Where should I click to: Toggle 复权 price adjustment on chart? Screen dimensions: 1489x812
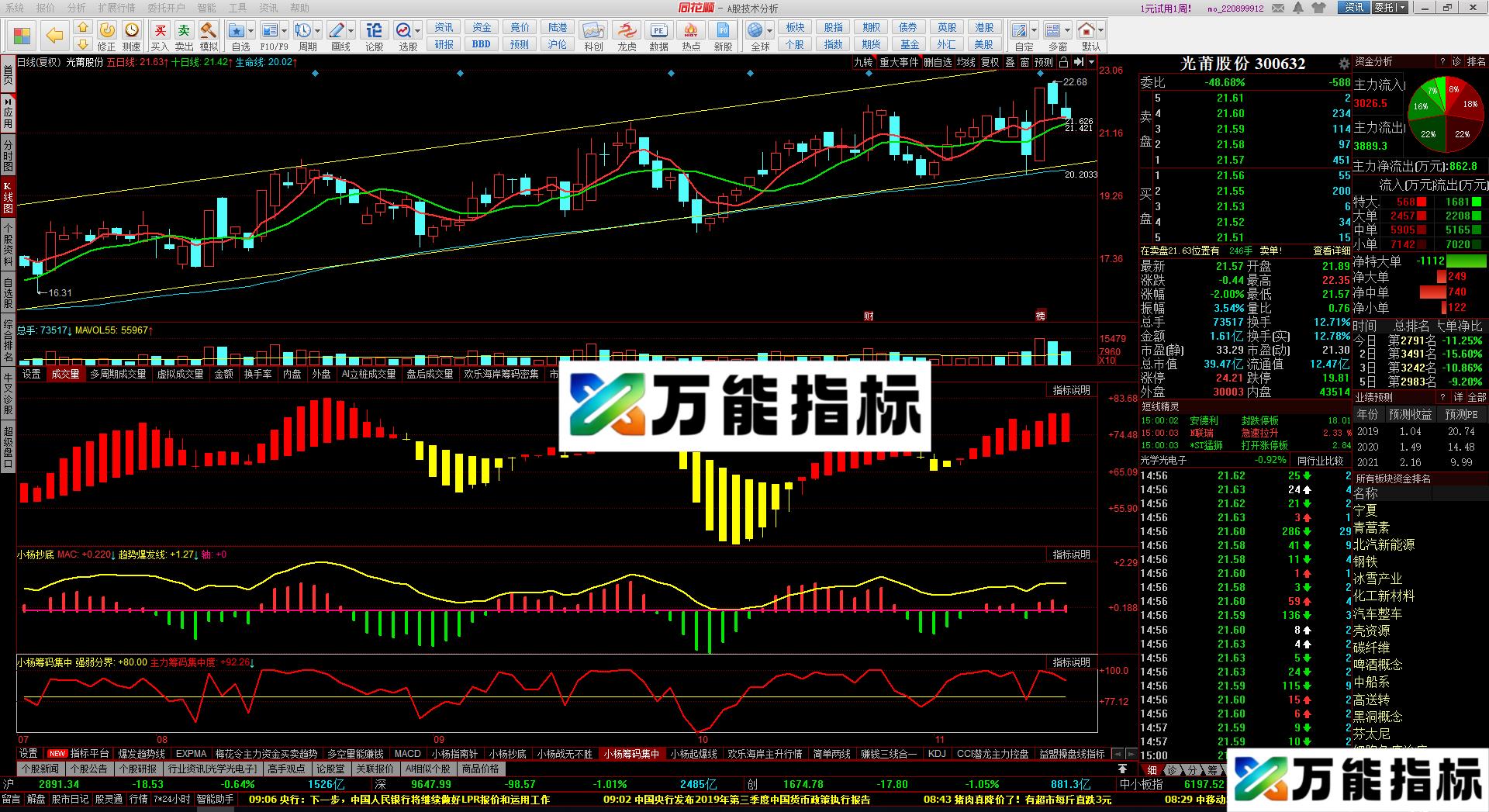pyautogui.click(x=990, y=62)
